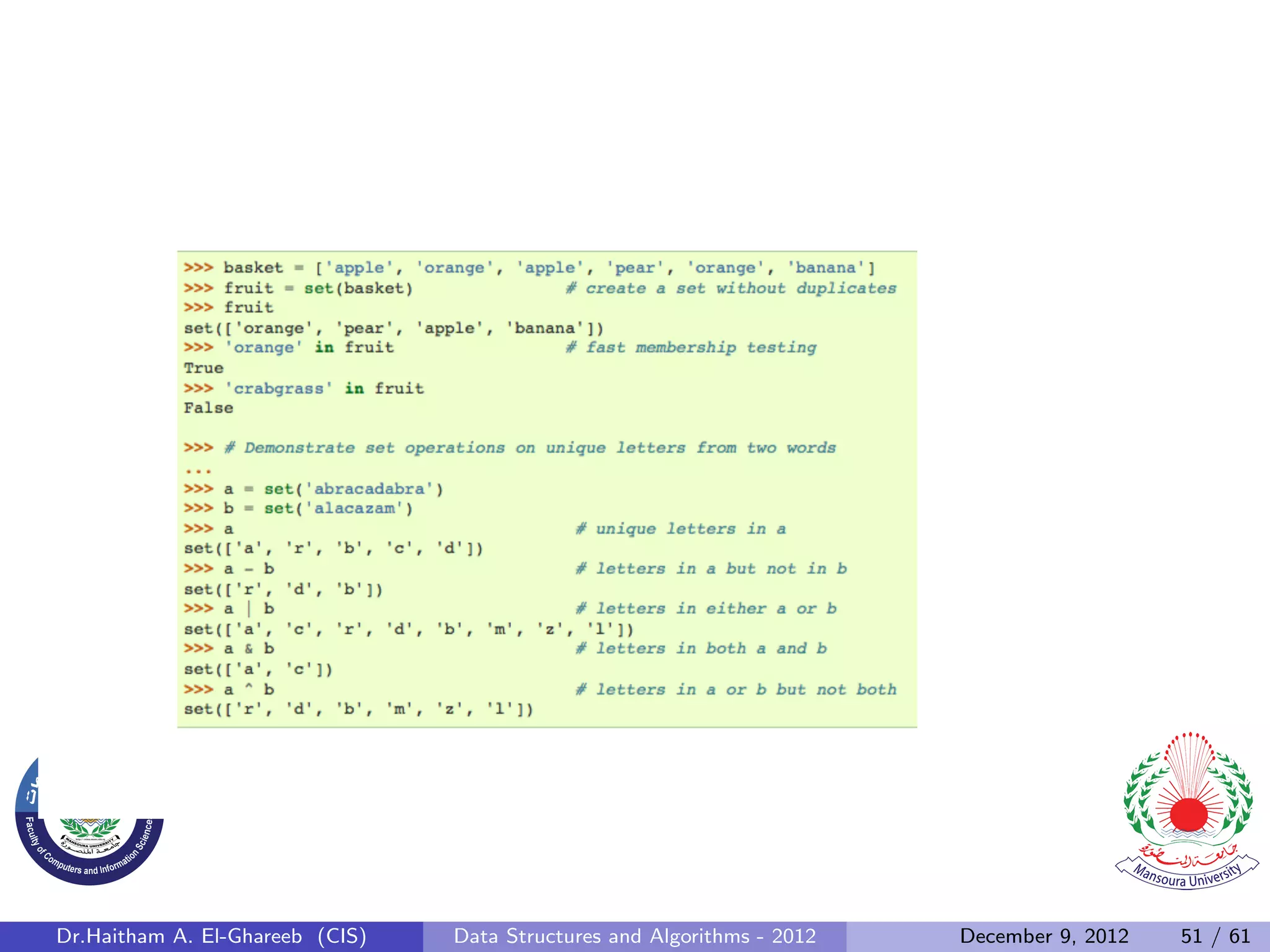Click the comment letters in both a and b
Screen dimensions: 1270x952
(701, 648)
